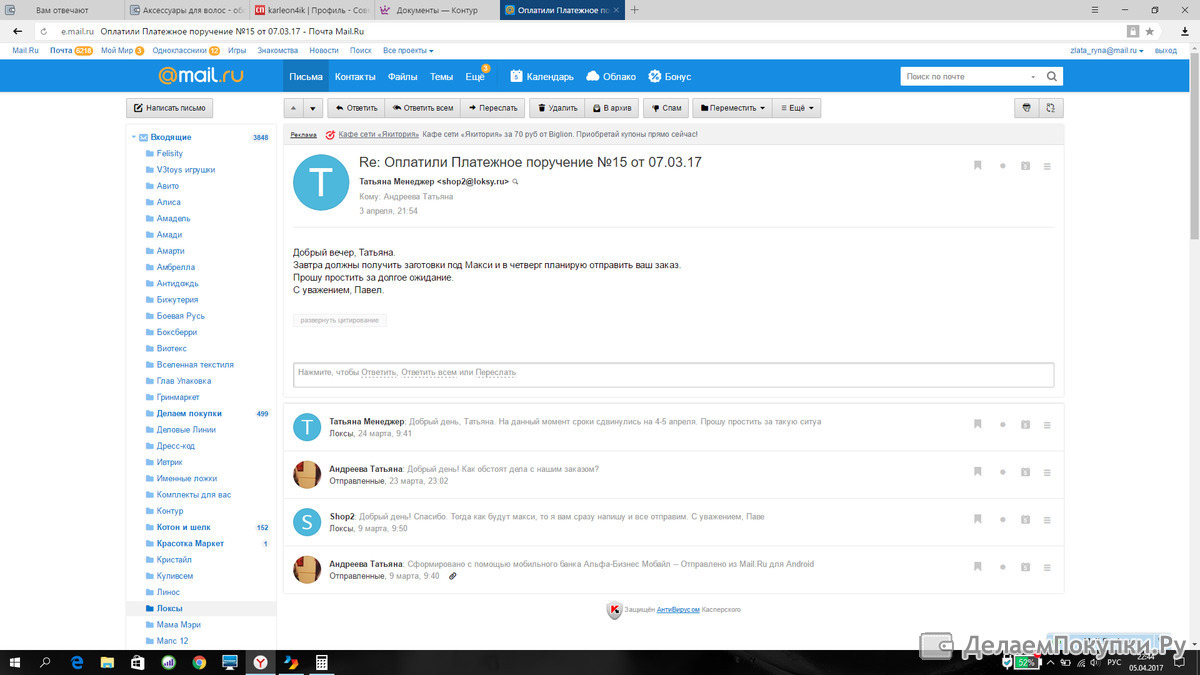
Task: Click the В архив button
Action: point(611,108)
